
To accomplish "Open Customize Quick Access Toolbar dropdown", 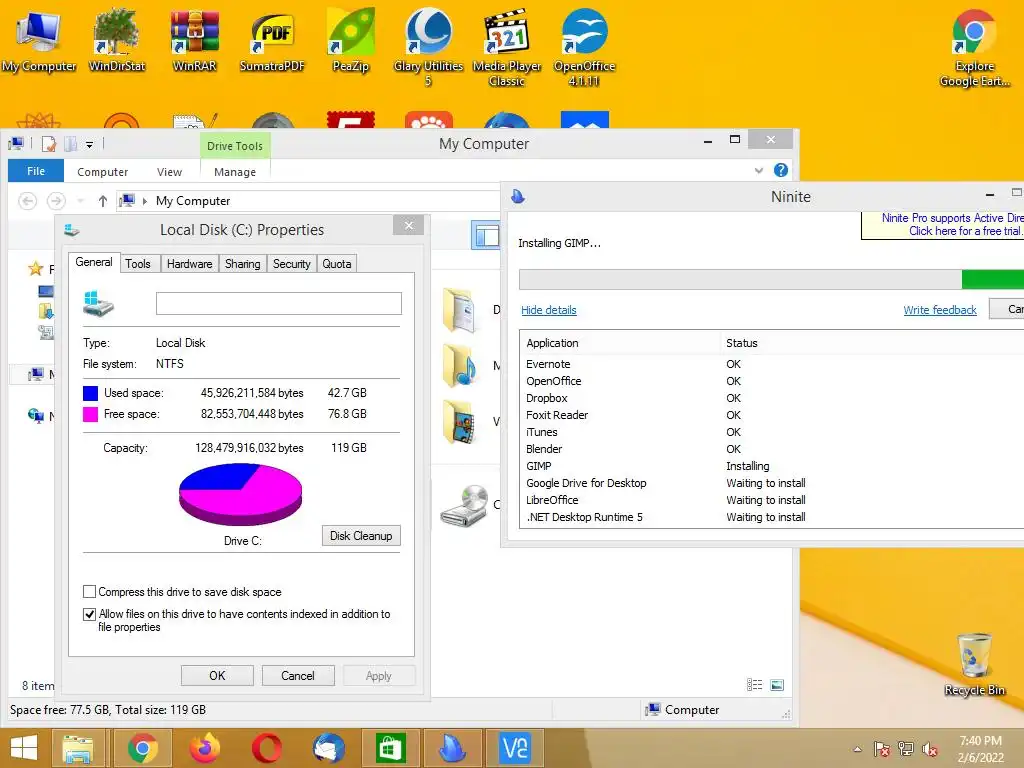I will coord(89,144).
